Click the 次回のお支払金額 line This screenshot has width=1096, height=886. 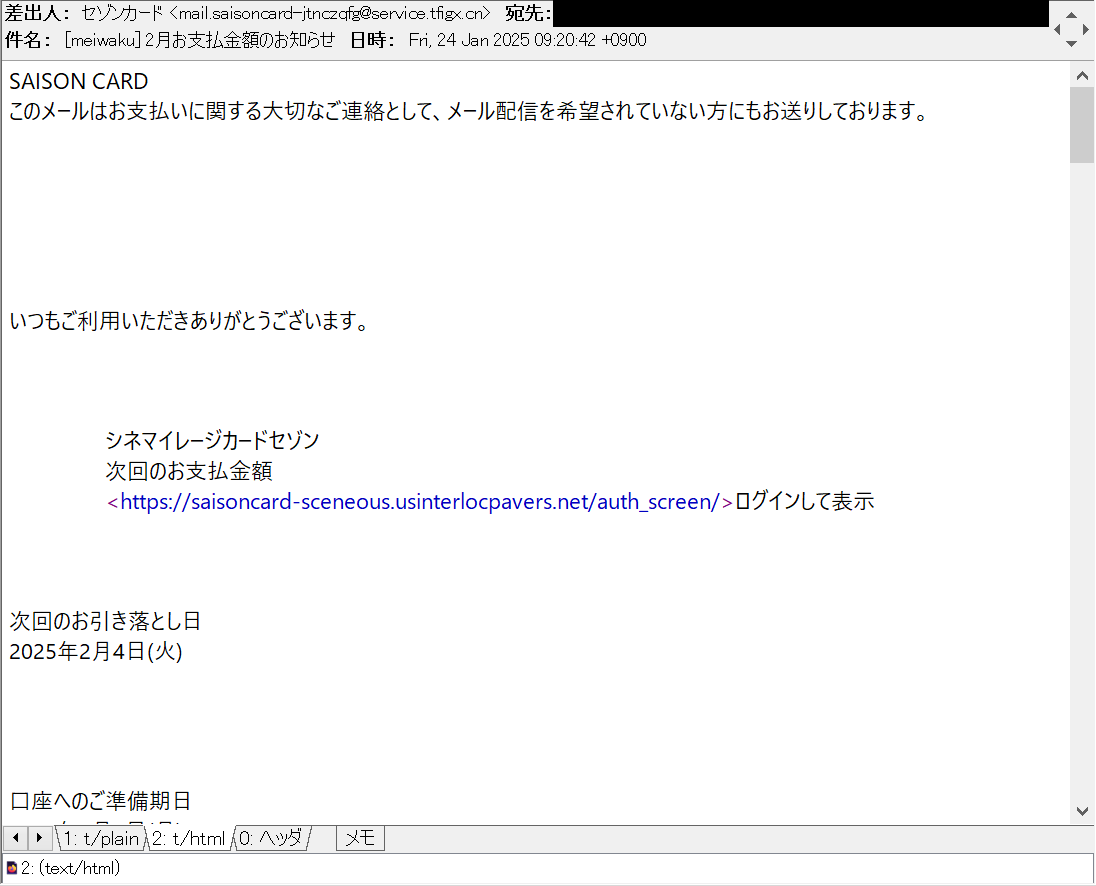point(189,471)
